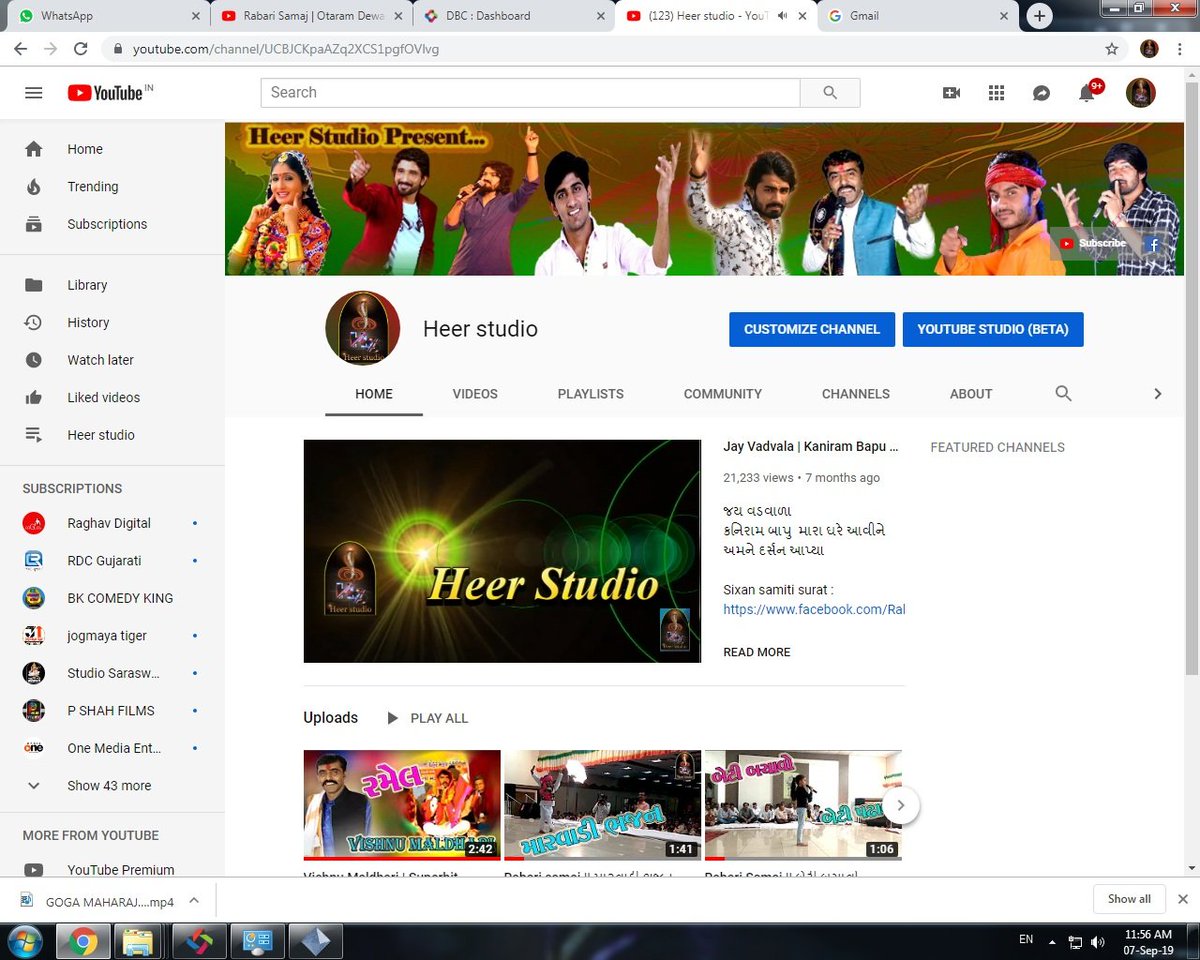Switch to the PLAYLISTS tab
Viewport: 1200px width, 960px height.
(x=591, y=394)
